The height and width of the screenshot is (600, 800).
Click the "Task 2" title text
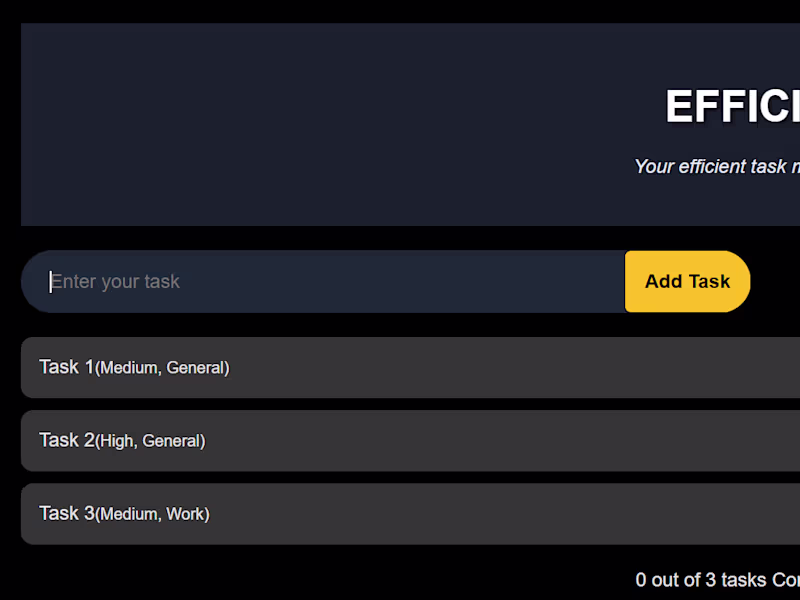pyautogui.click(x=66, y=440)
